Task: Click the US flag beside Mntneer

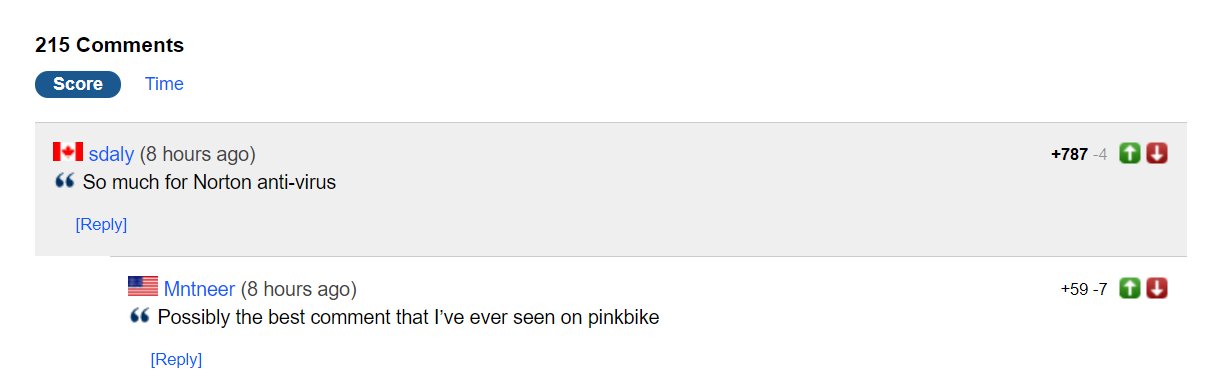Action: pos(143,287)
